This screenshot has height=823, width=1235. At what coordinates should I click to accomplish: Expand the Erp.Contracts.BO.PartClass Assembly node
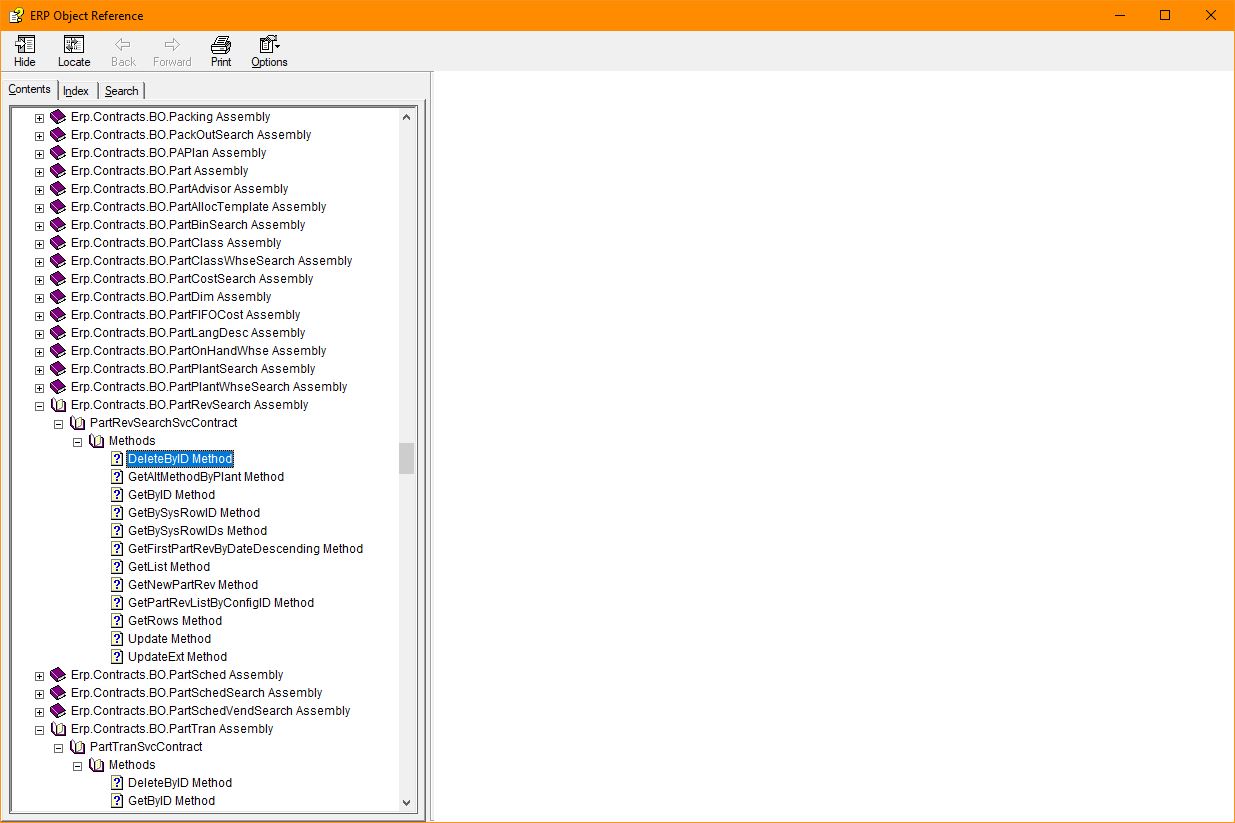click(x=40, y=244)
